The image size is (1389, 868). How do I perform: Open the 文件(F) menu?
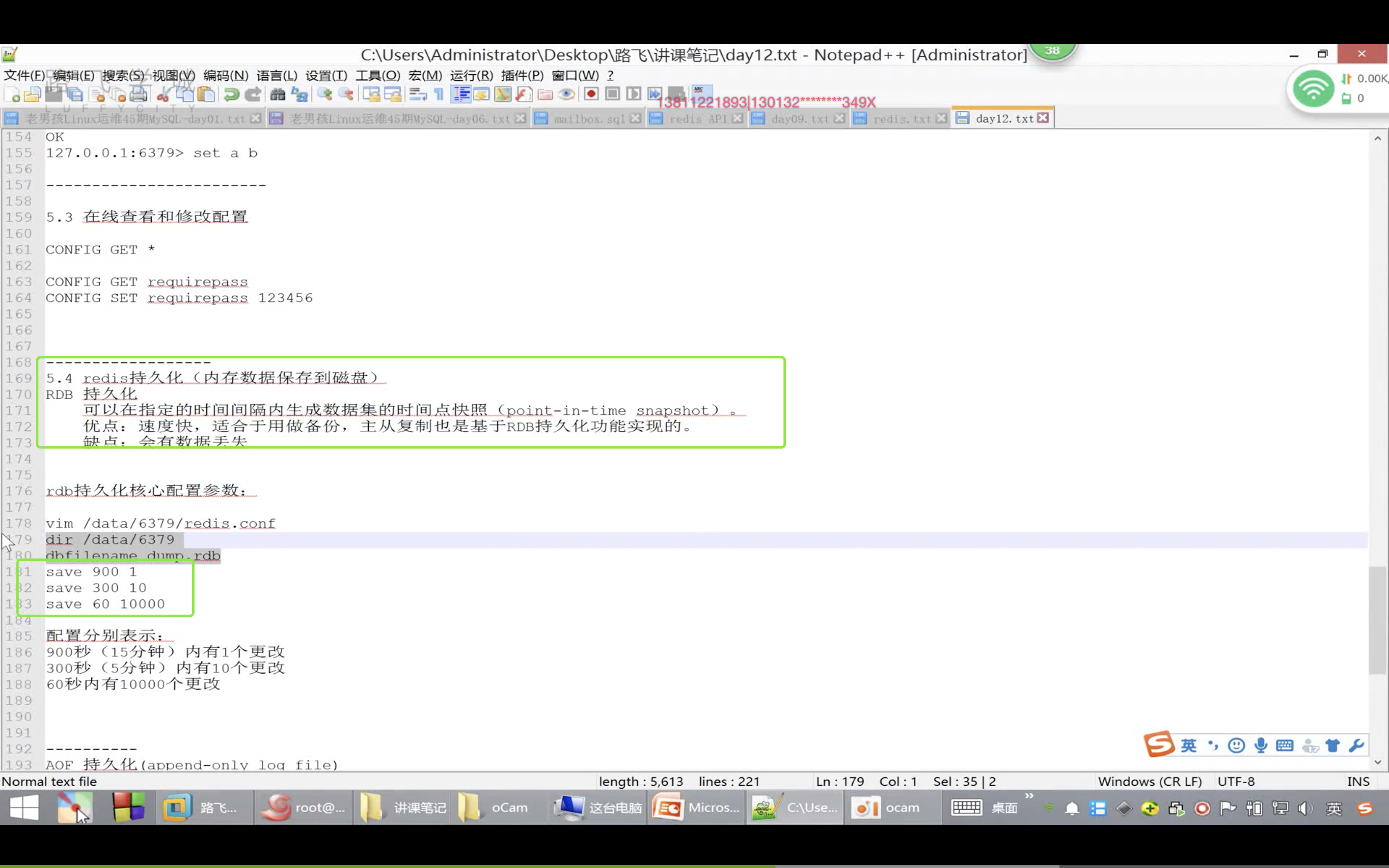click(24, 75)
